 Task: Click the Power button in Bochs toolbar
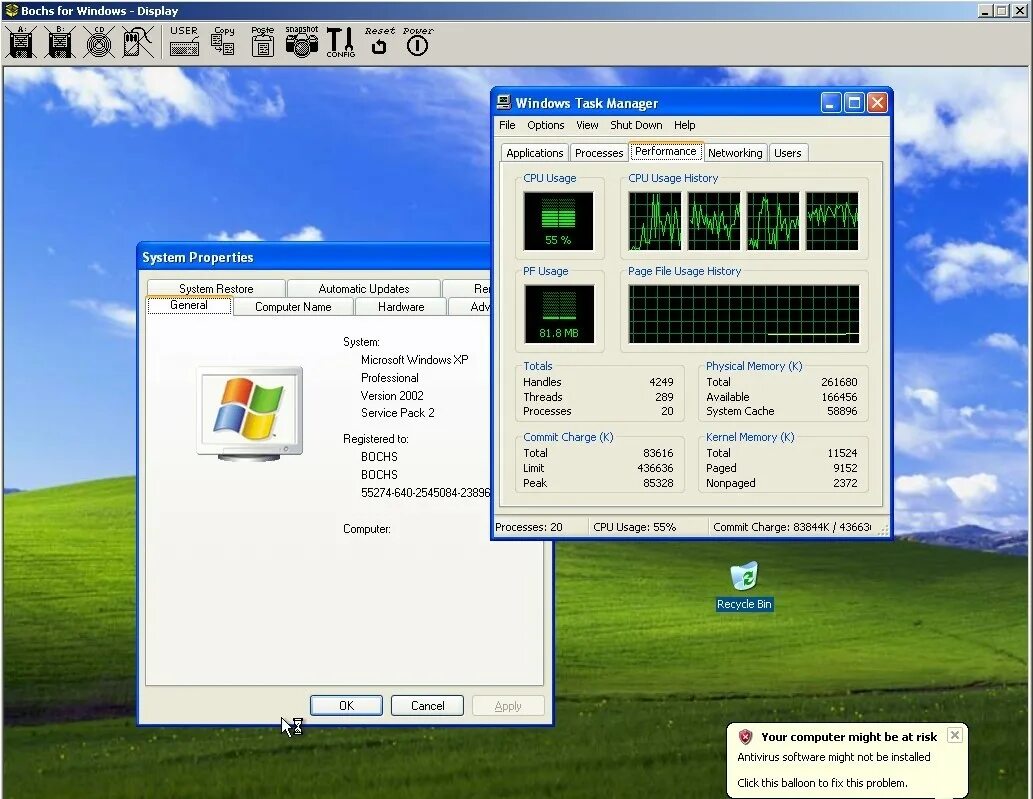(418, 41)
